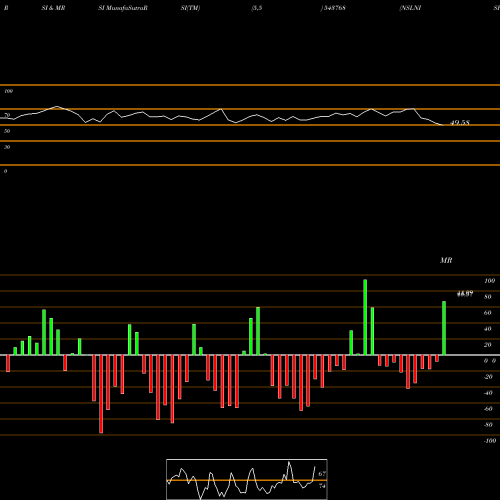Click the longest red MR bar near -100
The width and height of the screenshot is (500, 500).
point(101,394)
